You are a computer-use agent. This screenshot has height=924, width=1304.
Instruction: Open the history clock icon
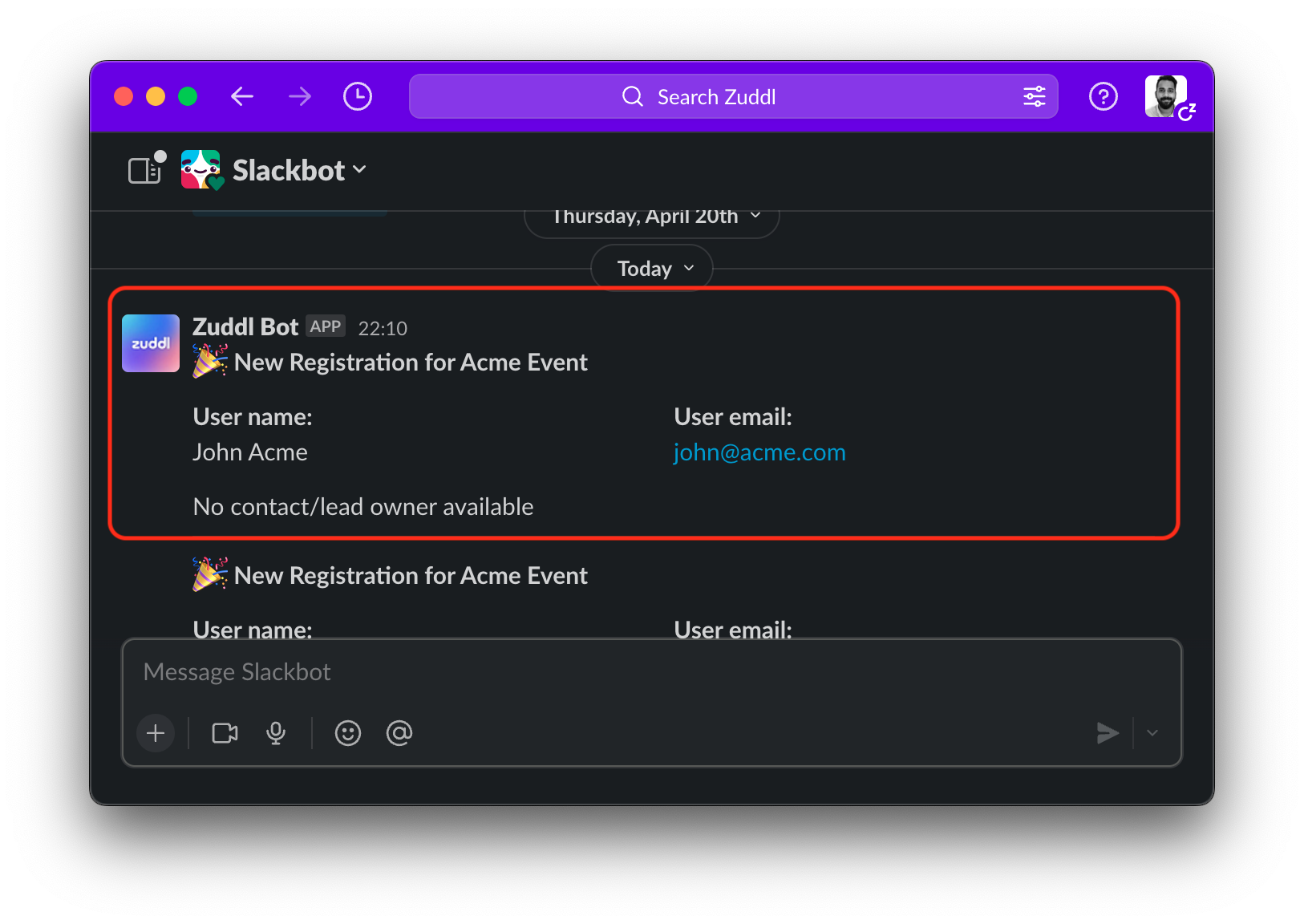[358, 97]
